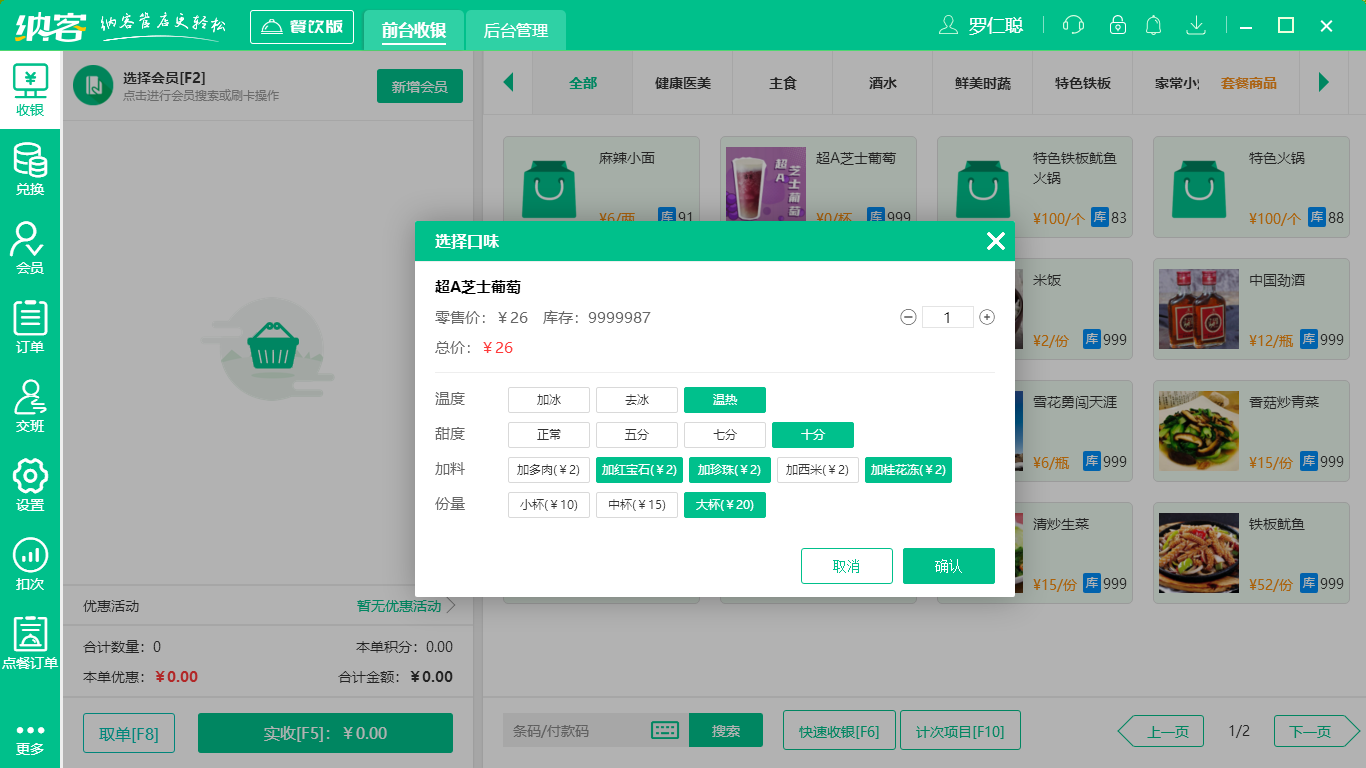Toggle 加红宝石(¥2) topping
The image size is (1366, 768).
pos(640,470)
